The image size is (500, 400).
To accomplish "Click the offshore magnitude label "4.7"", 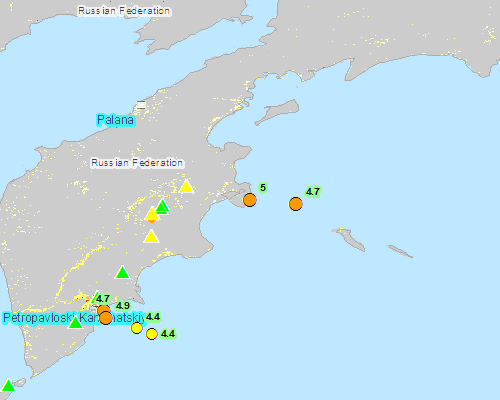I will (x=313, y=192).
